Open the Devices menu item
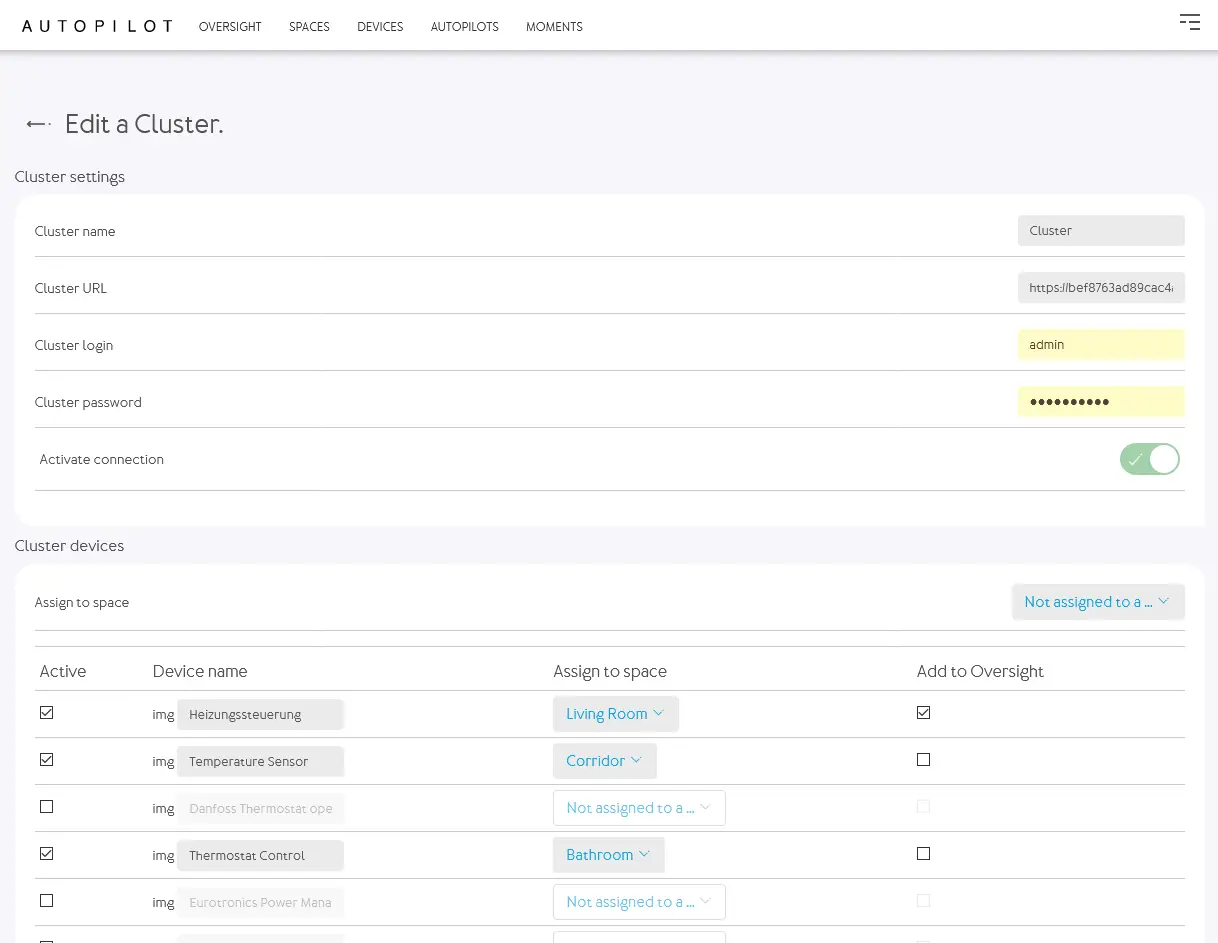 pos(380,27)
